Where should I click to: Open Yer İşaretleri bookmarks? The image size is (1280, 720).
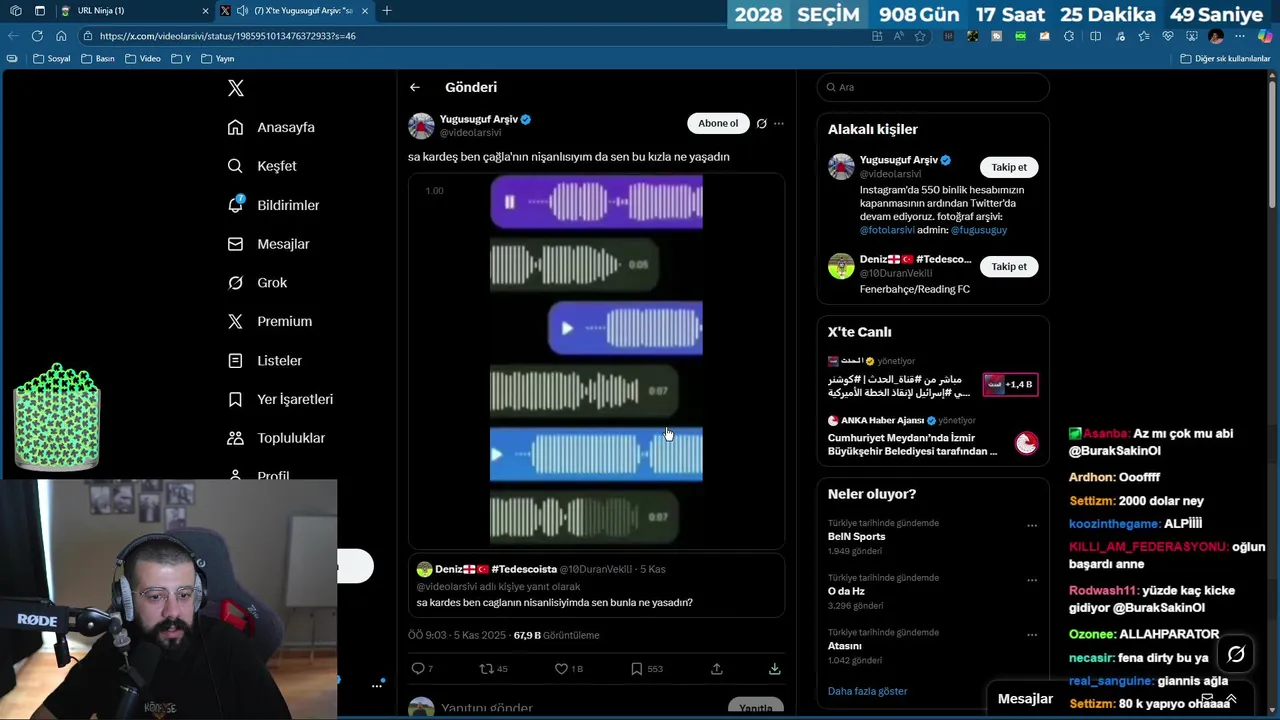click(281, 399)
